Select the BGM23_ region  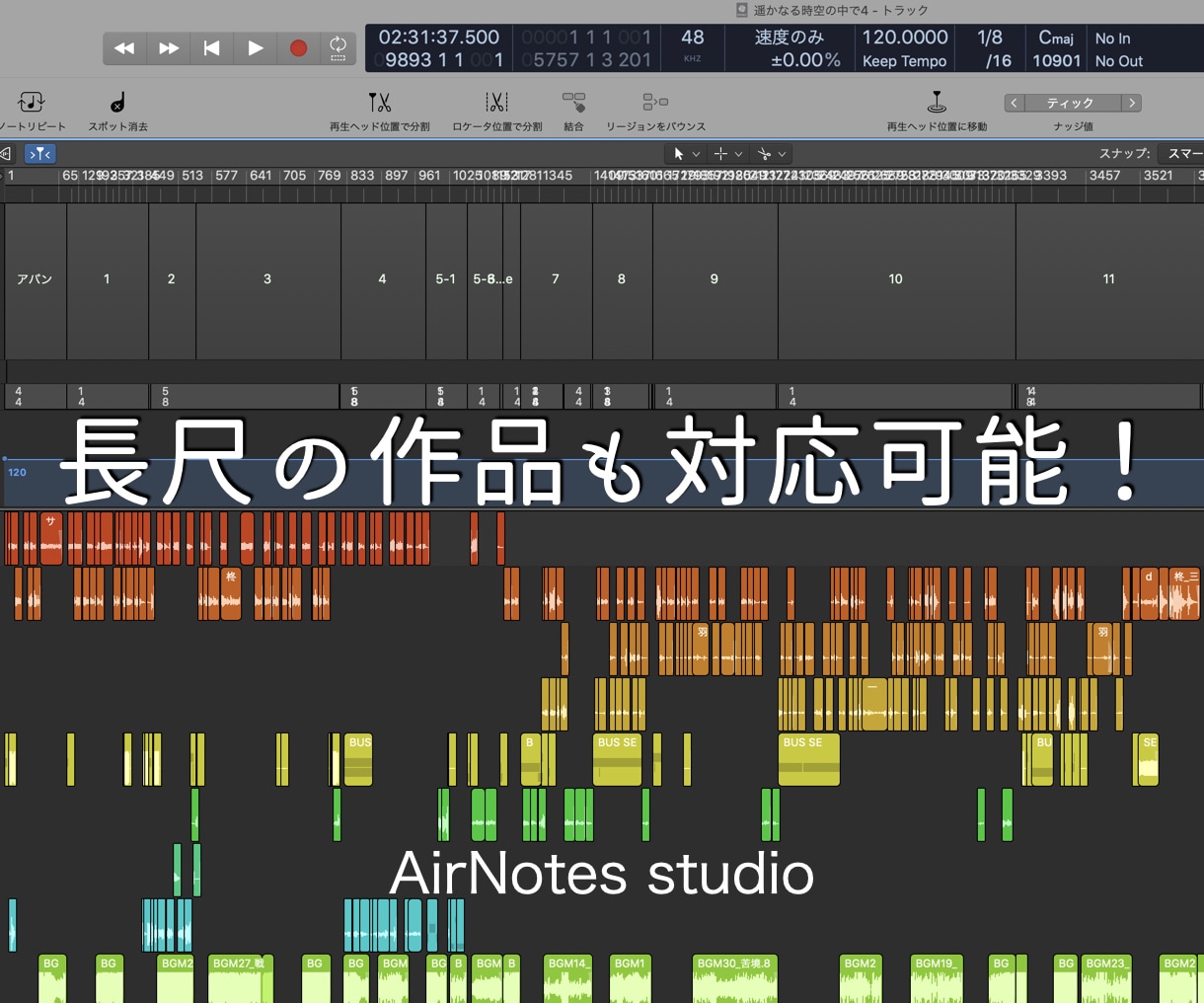1106,978
